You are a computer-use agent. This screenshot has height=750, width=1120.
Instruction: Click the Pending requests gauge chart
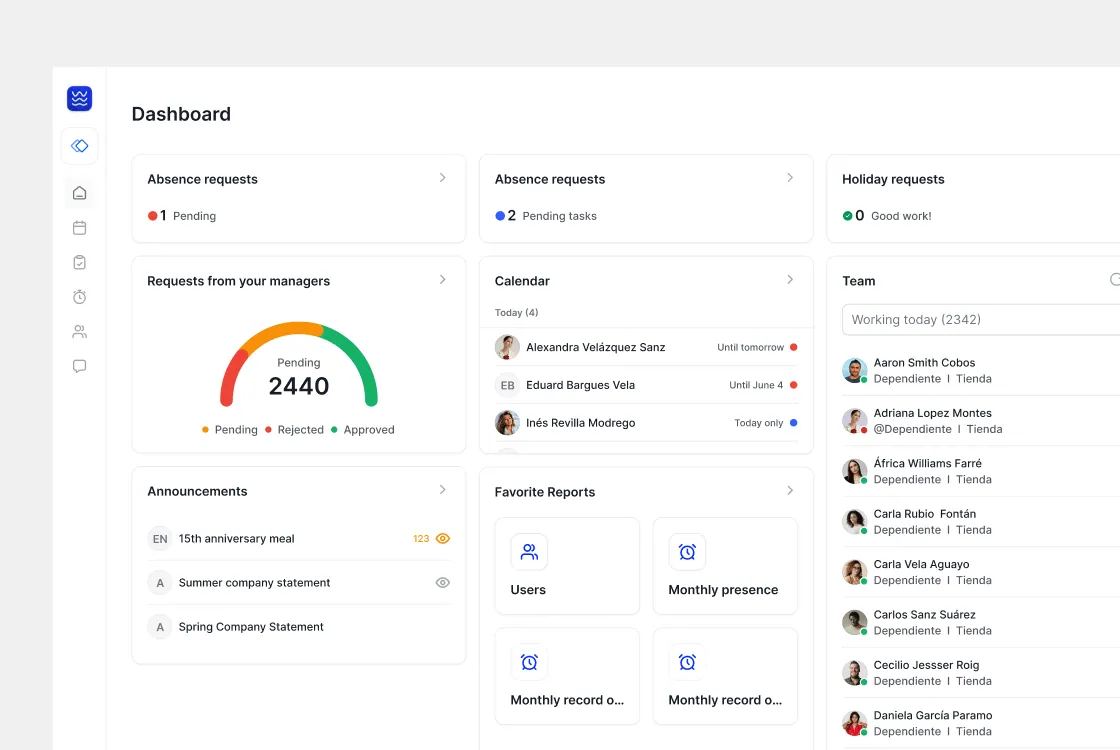click(x=299, y=364)
